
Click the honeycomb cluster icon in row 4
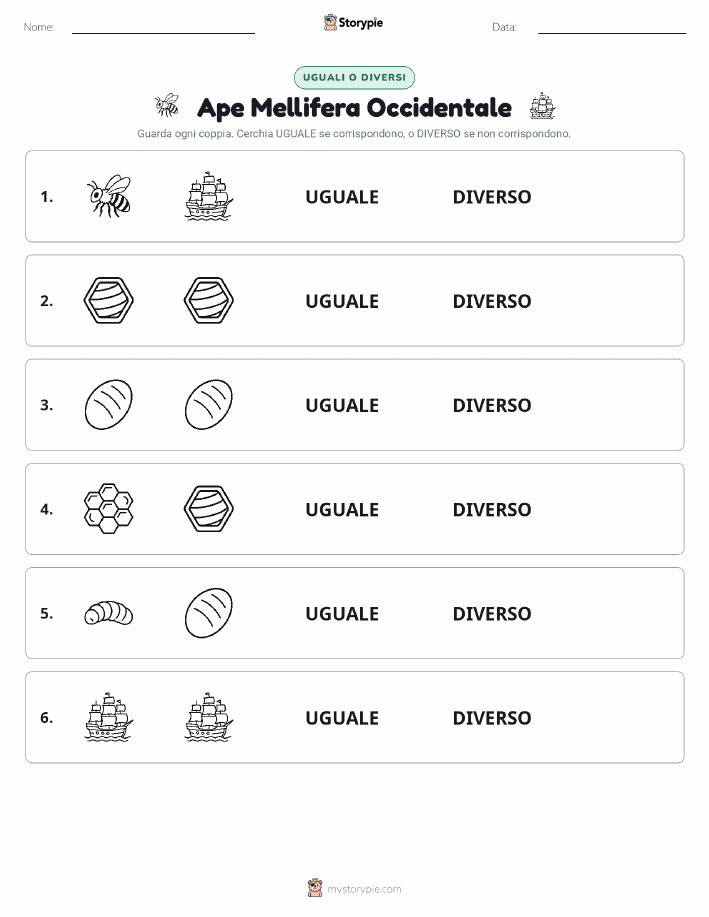(109, 508)
